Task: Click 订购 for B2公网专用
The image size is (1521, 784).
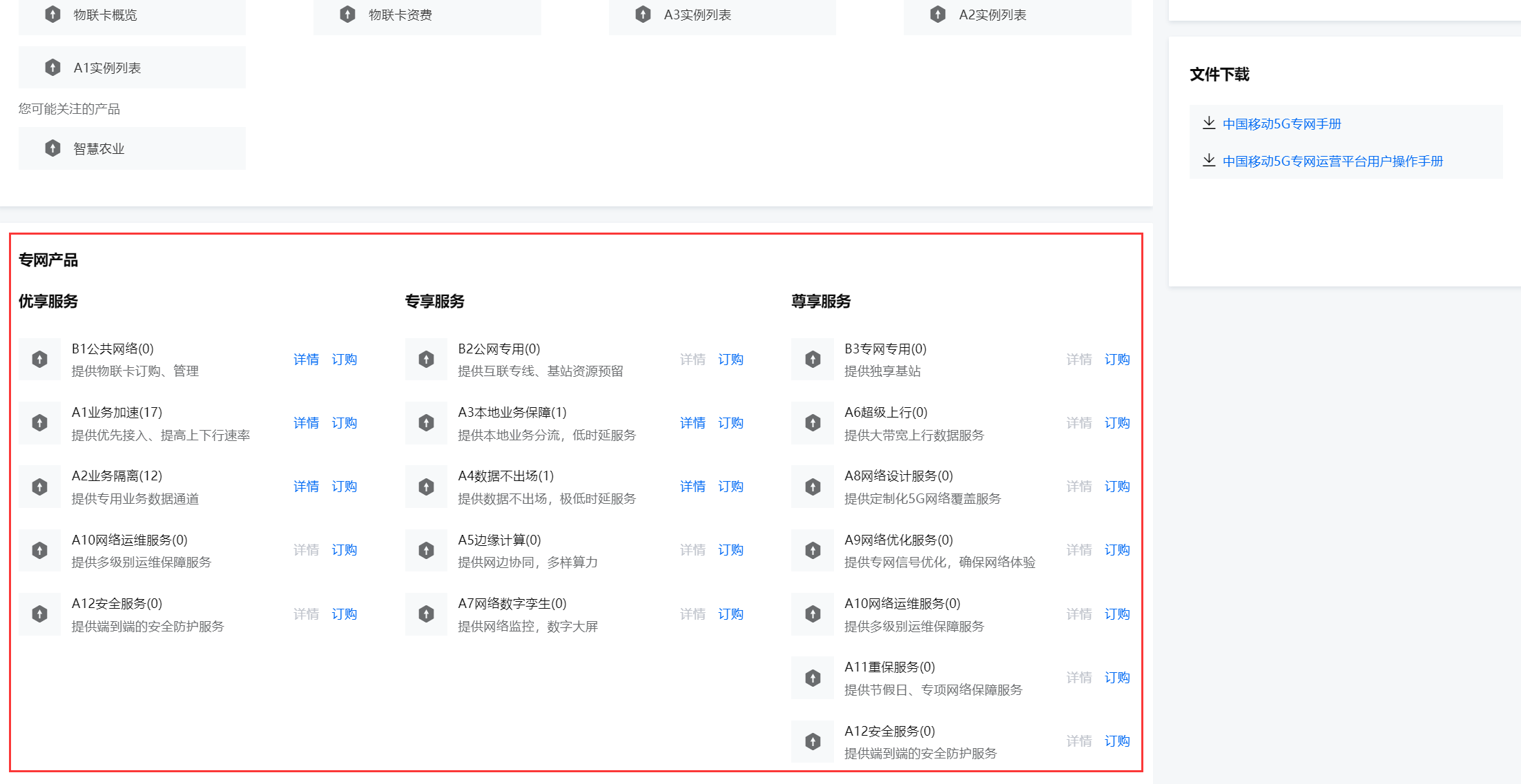Action: coord(730,360)
